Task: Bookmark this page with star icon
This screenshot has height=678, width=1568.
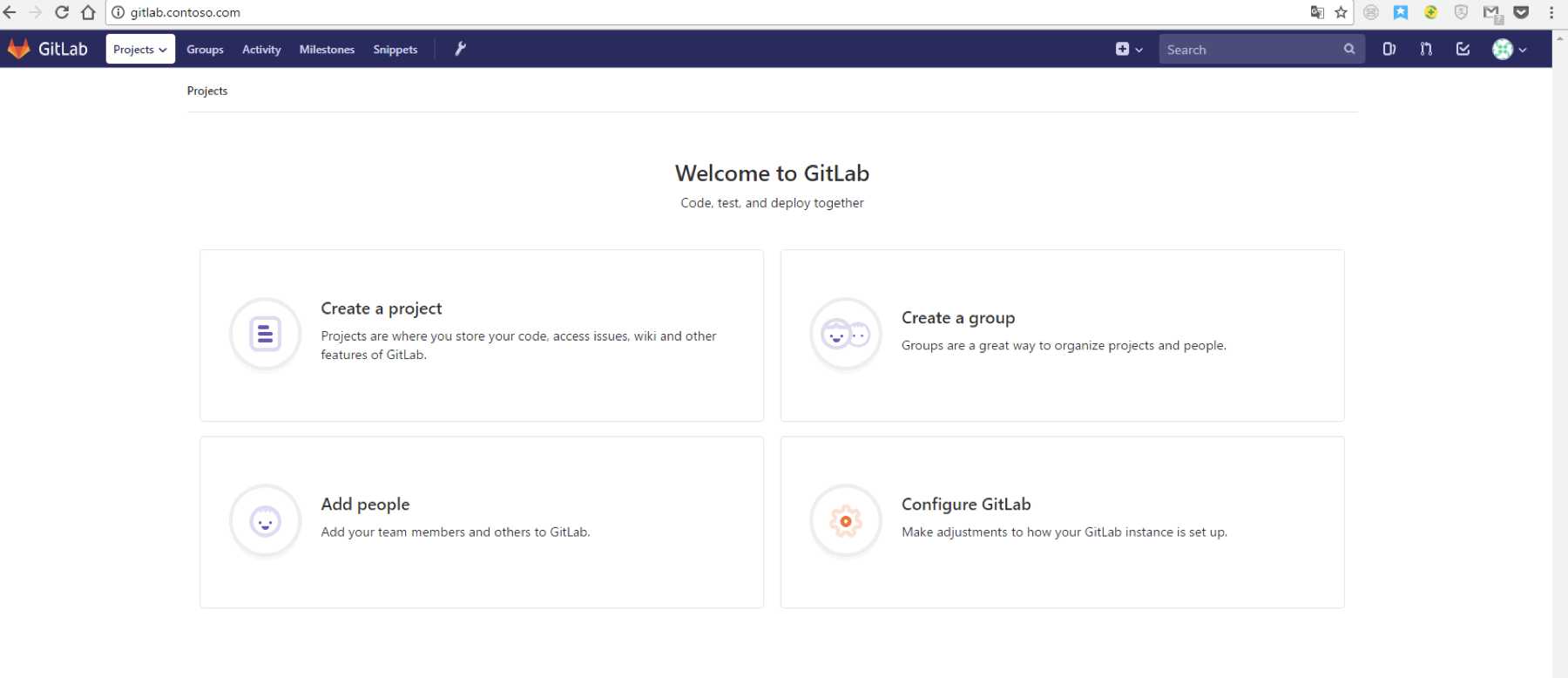Action: tap(1341, 12)
